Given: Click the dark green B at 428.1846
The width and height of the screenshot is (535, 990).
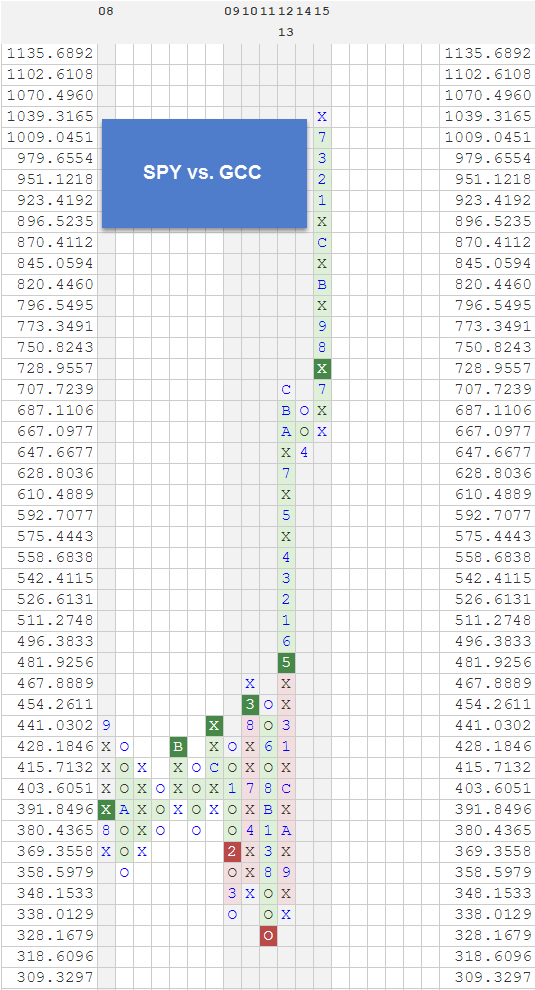Looking at the screenshot, I should tap(178, 746).
